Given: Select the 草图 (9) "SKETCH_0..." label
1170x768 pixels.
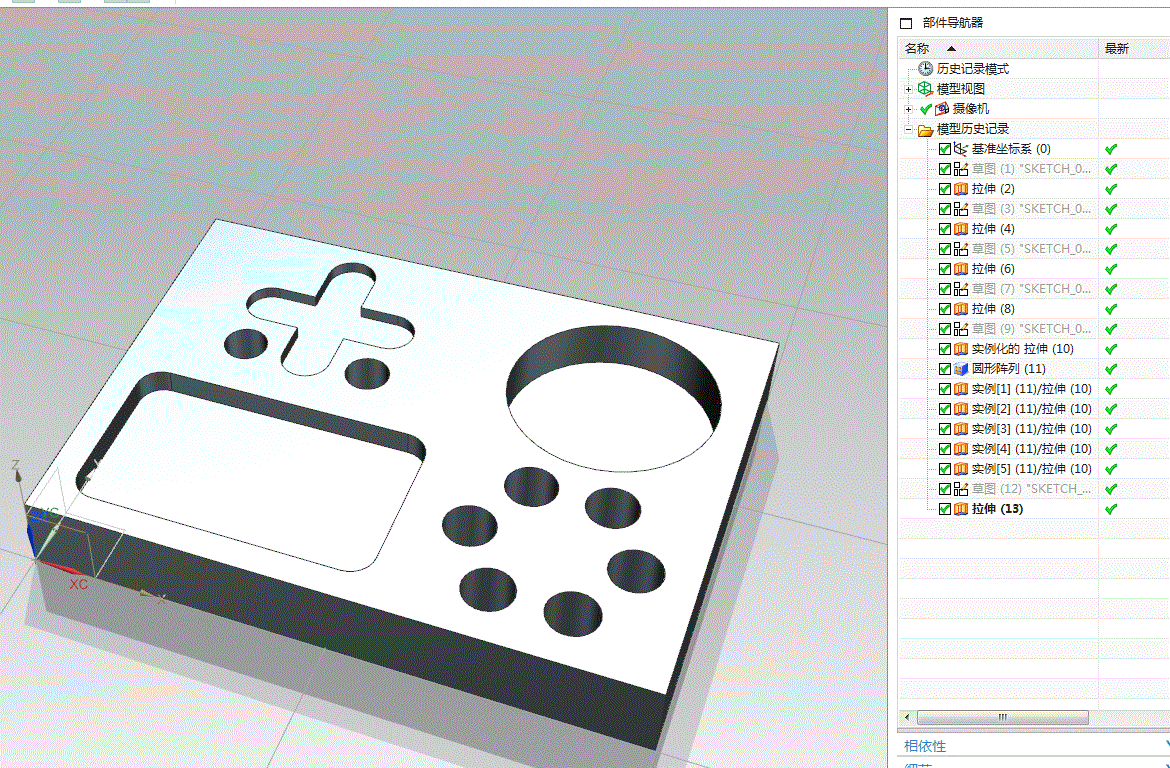Looking at the screenshot, I should coord(1031,329).
